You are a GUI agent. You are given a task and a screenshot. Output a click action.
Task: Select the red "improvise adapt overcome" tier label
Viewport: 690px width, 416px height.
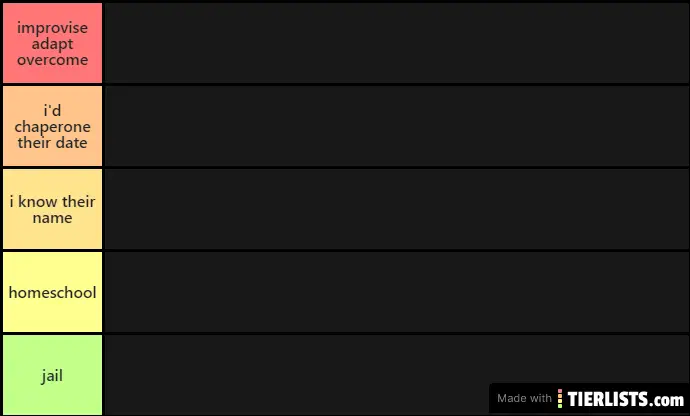click(x=52, y=43)
